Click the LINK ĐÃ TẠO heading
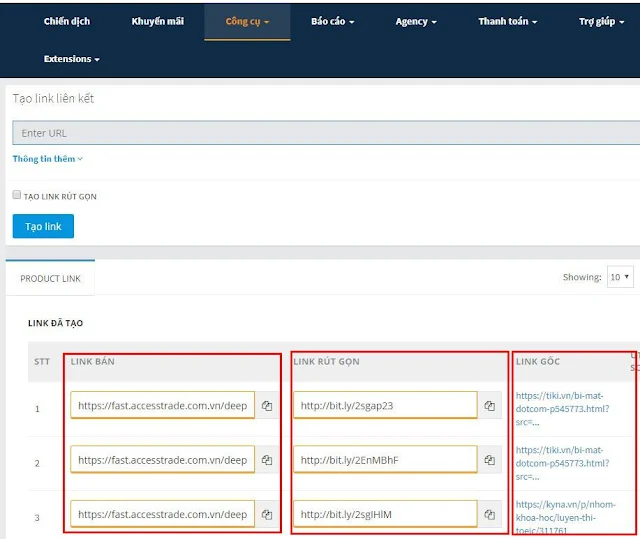Screen dimensions: 640x539 (56, 323)
